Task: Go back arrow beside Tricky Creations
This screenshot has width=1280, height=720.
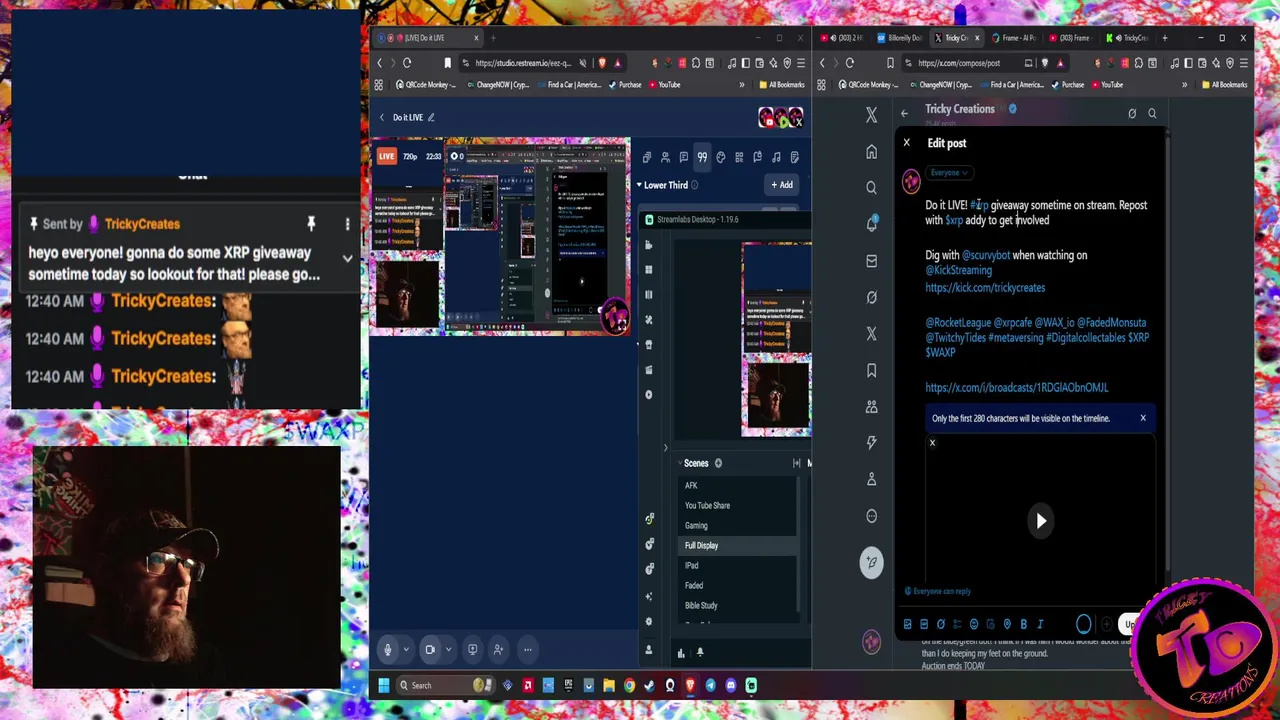Action: pyautogui.click(x=904, y=113)
